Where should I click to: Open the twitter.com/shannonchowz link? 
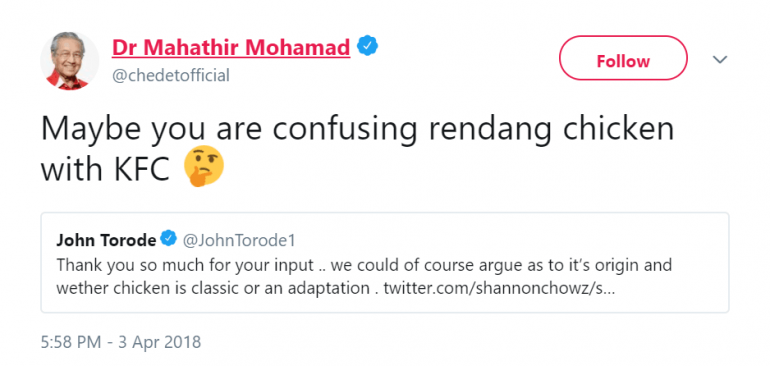499,288
